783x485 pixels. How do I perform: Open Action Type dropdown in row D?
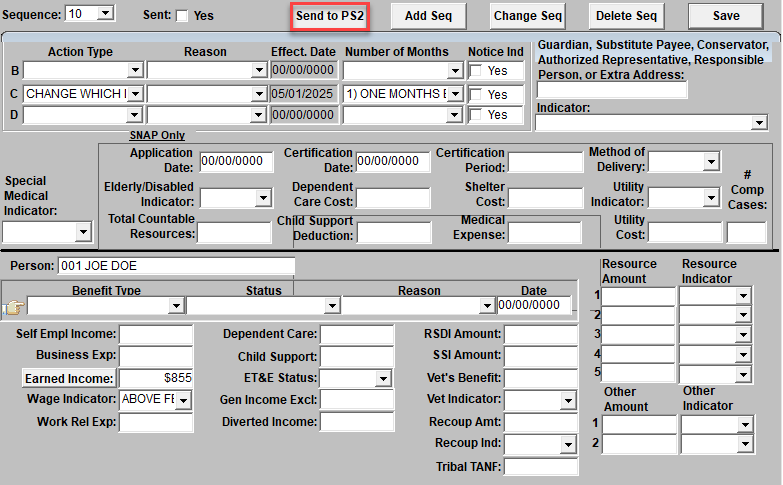pyautogui.click(x=134, y=115)
